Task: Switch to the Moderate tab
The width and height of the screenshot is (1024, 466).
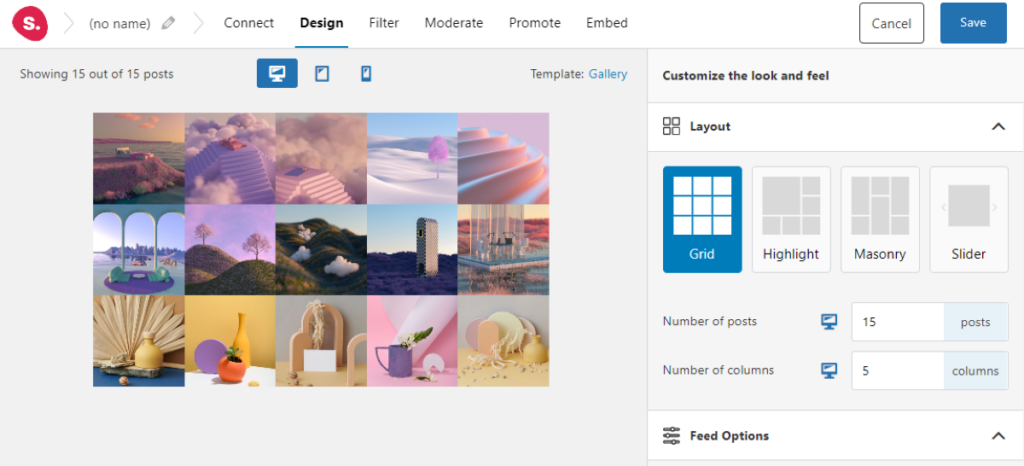Action: (454, 23)
